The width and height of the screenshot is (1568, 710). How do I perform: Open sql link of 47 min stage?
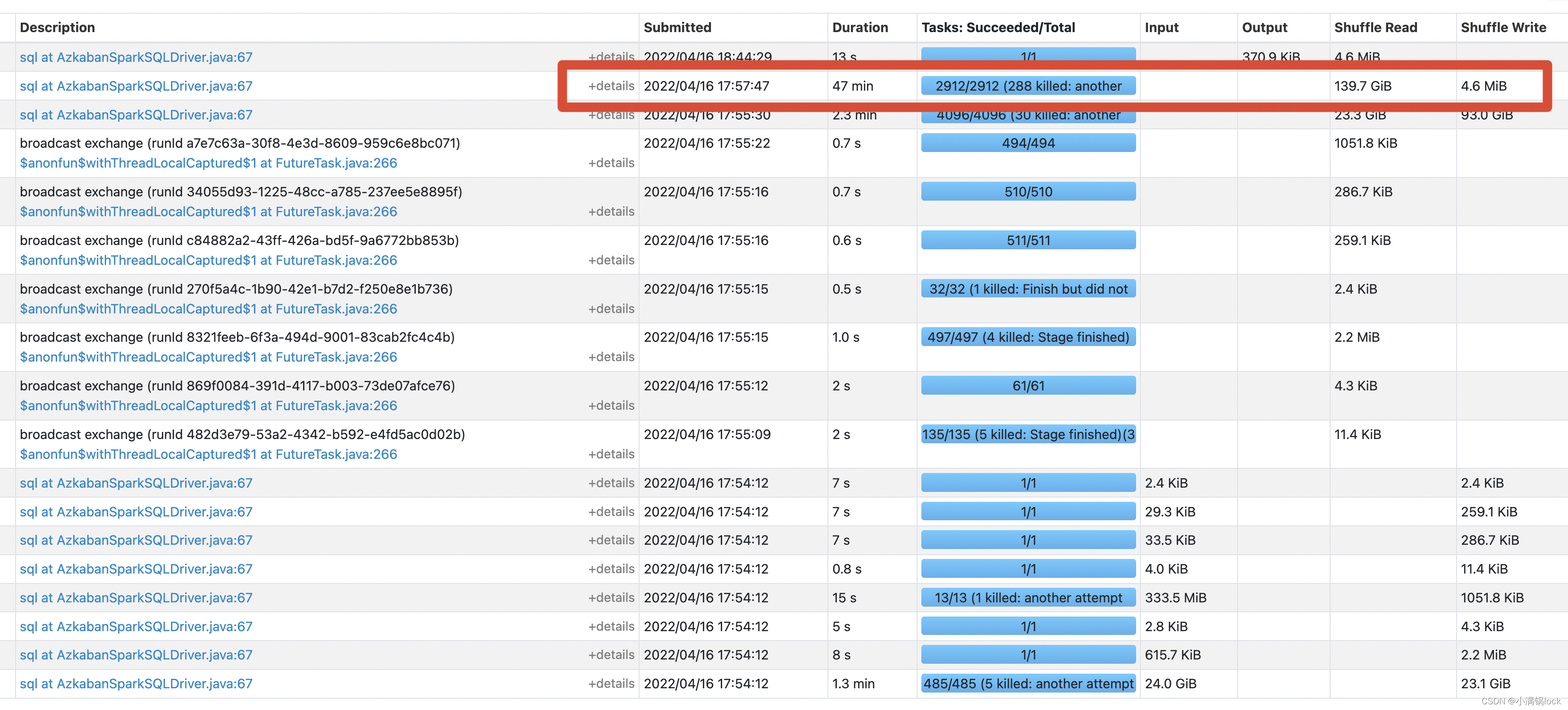pos(136,86)
